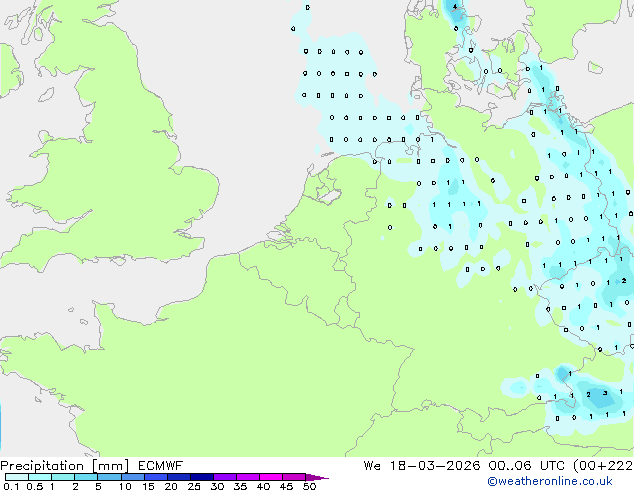Image resolution: width=634 pixels, height=490 pixels.
Task: Click the '00..06 UTC' time range text
Action: [526, 466]
